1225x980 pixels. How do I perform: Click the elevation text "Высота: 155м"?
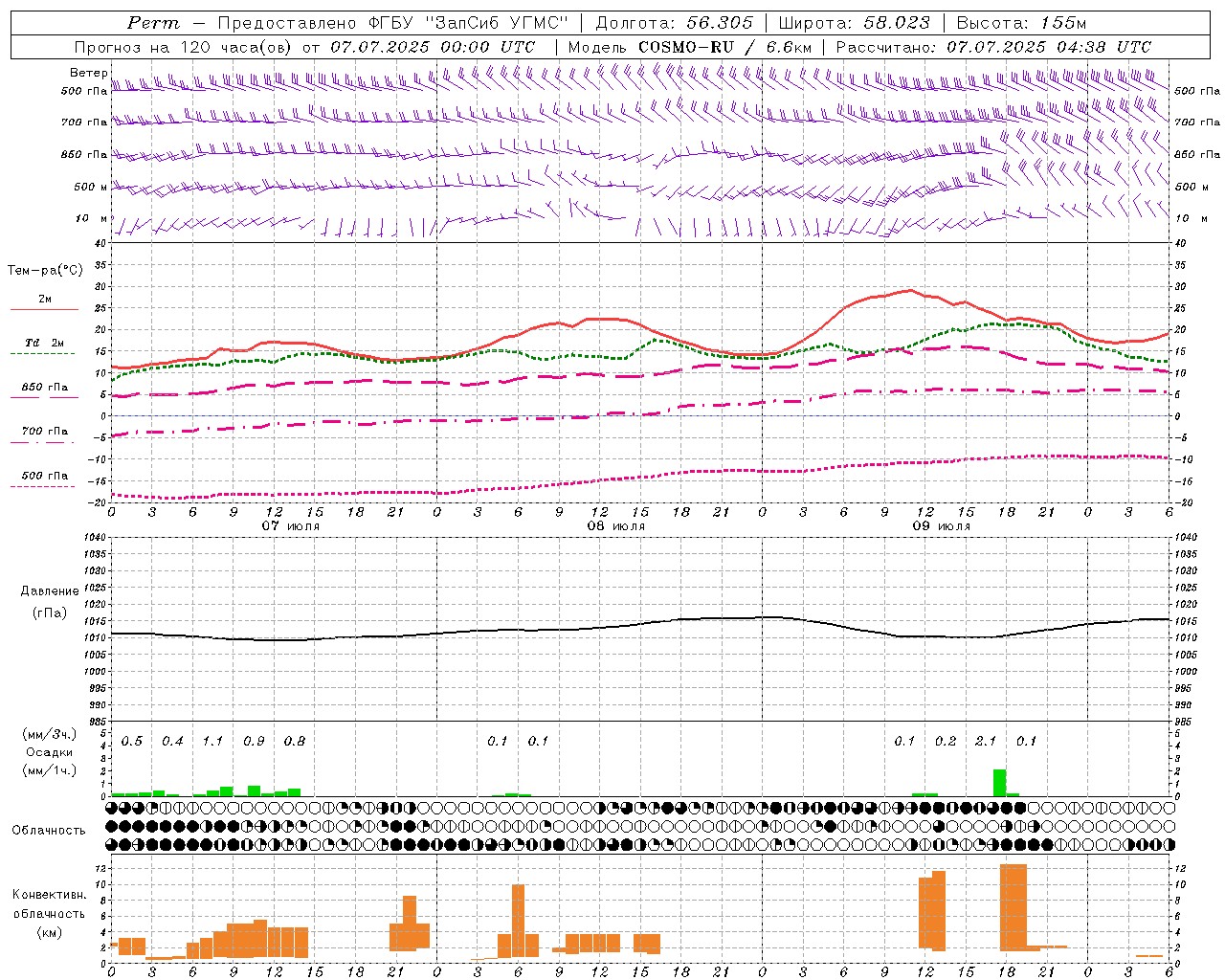point(1022,23)
